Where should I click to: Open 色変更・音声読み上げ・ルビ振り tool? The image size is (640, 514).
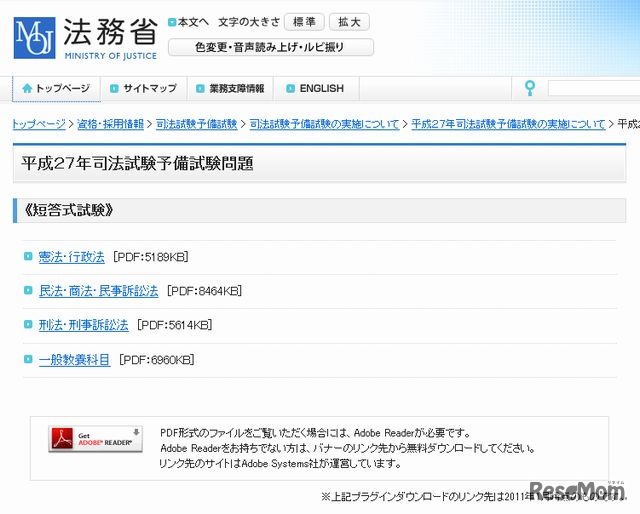(x=271, y=47)
